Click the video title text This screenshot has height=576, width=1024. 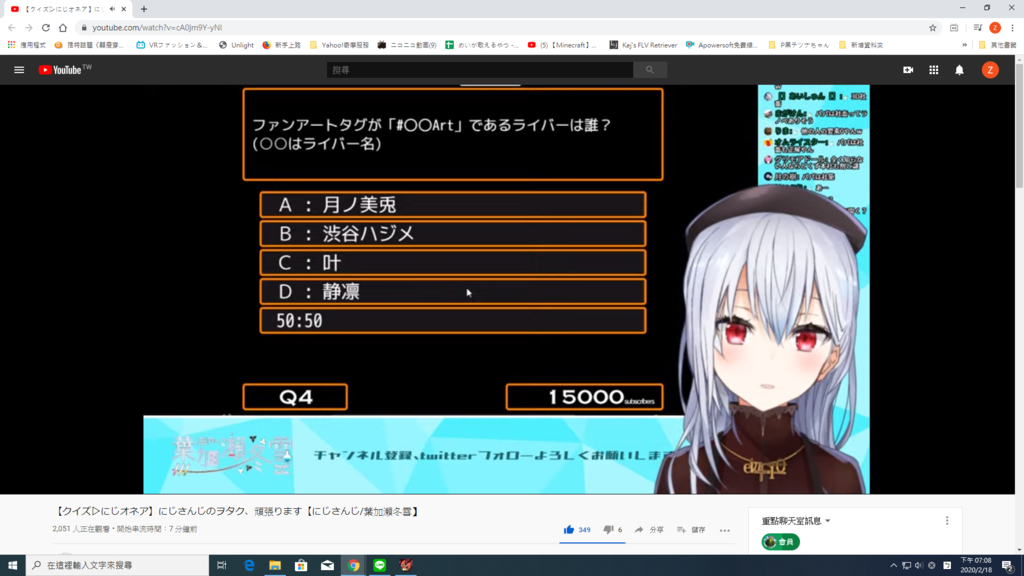[237, 511]
